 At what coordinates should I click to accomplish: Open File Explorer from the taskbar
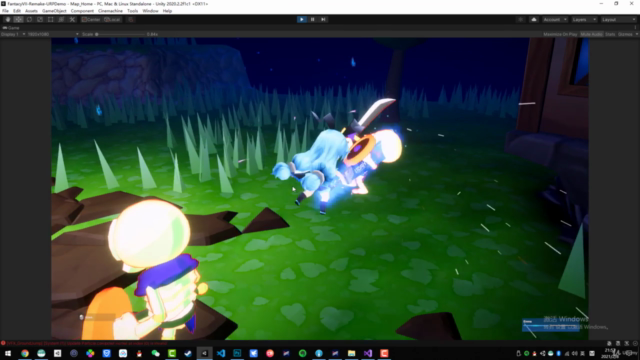click(351, 353)
